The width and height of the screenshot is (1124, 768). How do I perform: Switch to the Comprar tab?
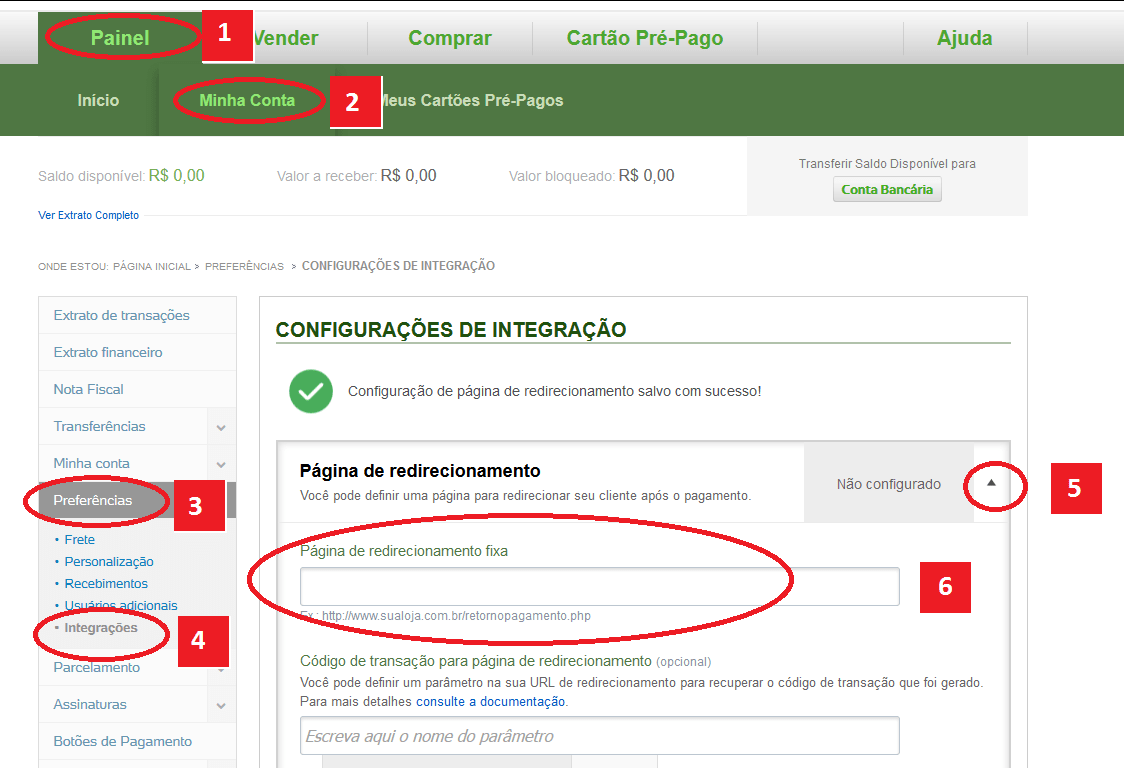pos(449,38)
